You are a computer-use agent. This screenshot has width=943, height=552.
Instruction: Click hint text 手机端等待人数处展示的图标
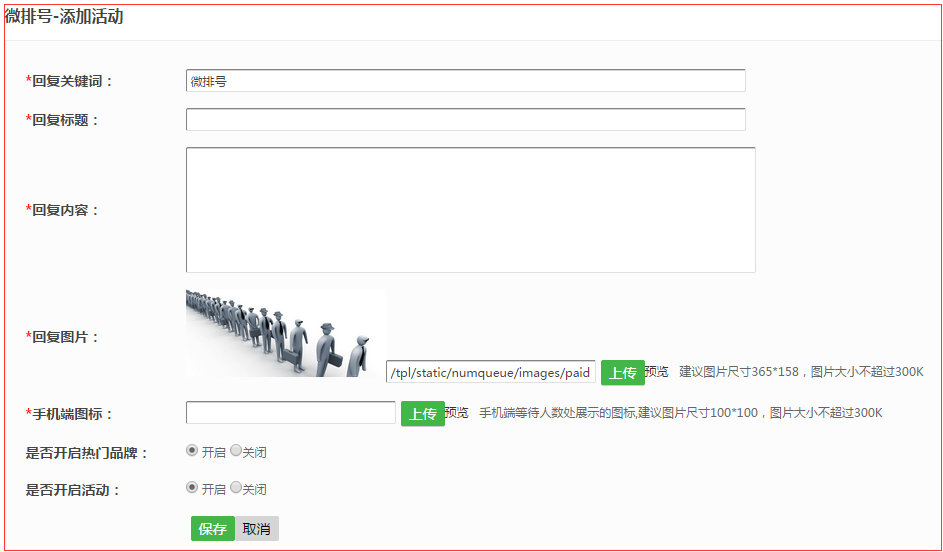tap(558, 412)
